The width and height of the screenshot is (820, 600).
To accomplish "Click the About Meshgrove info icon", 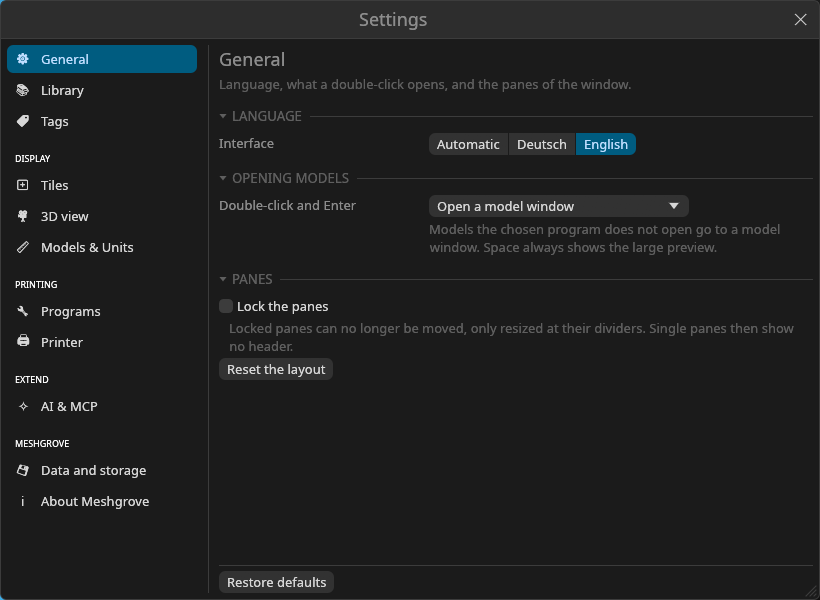I will tap(22, 501).
